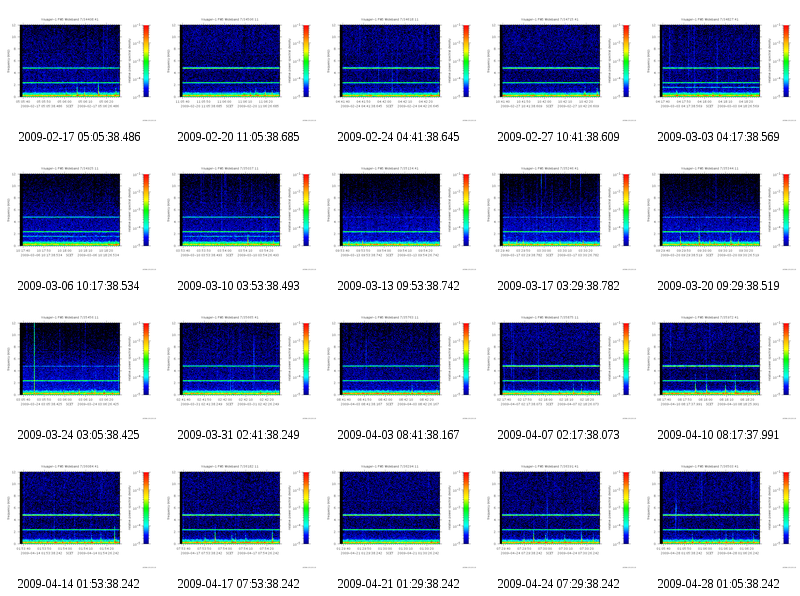The height and width of the screenshot is (596, 800).
Task: Click the caption text 2009-03-13 09:53:38.742
Action: coord(398,286)
